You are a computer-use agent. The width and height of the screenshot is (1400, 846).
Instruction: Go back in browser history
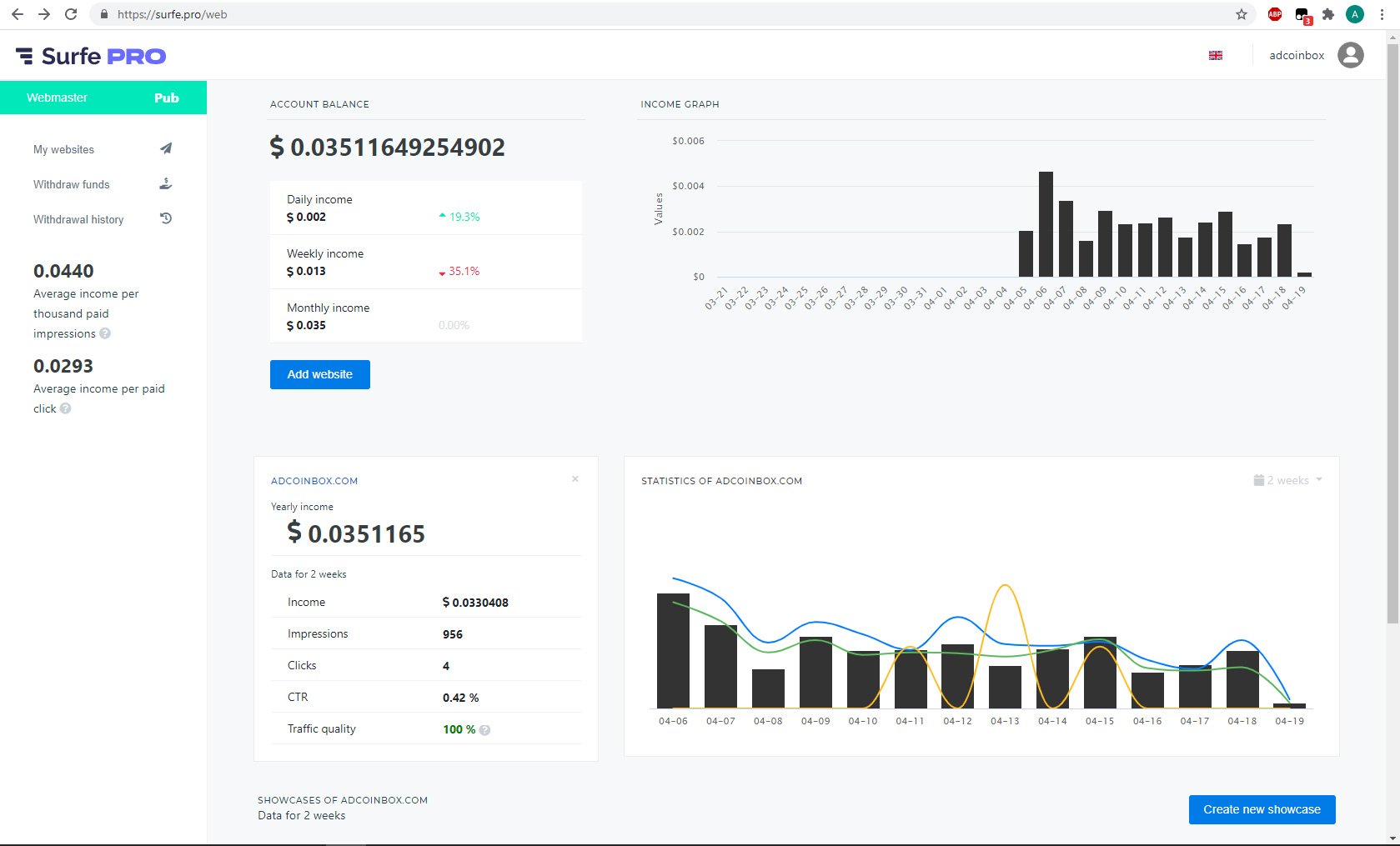pos(18,14)
